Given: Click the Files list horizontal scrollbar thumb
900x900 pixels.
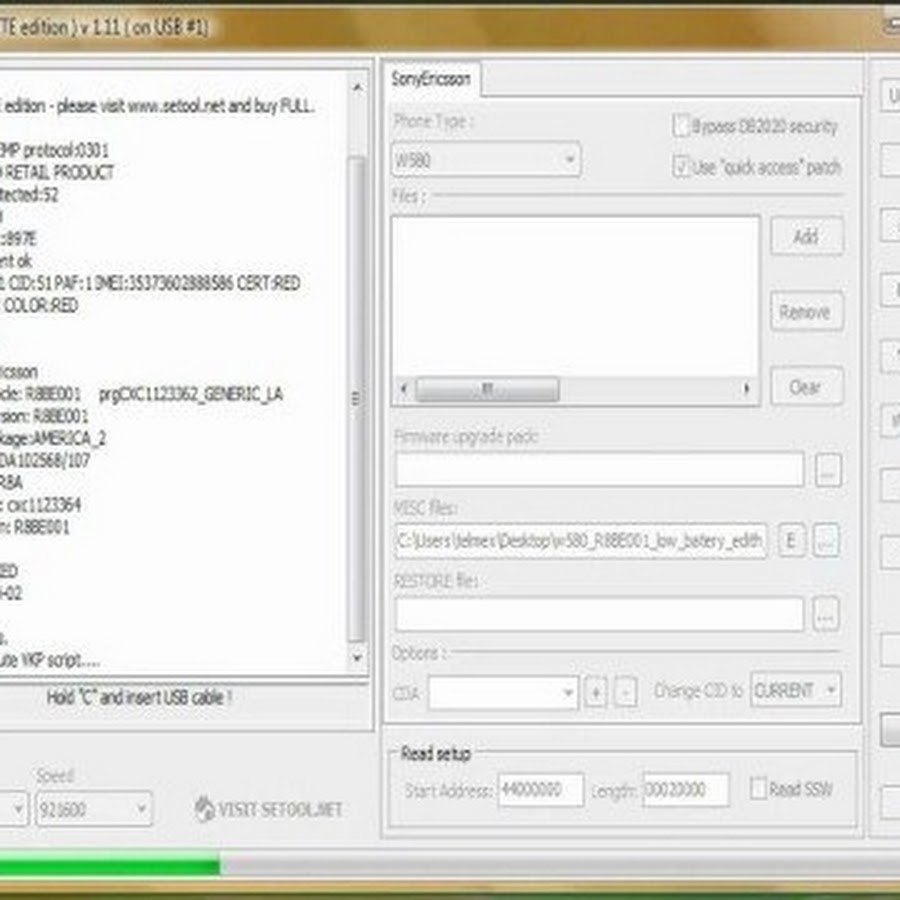Looking at the screenshot, I should point(487,388).
